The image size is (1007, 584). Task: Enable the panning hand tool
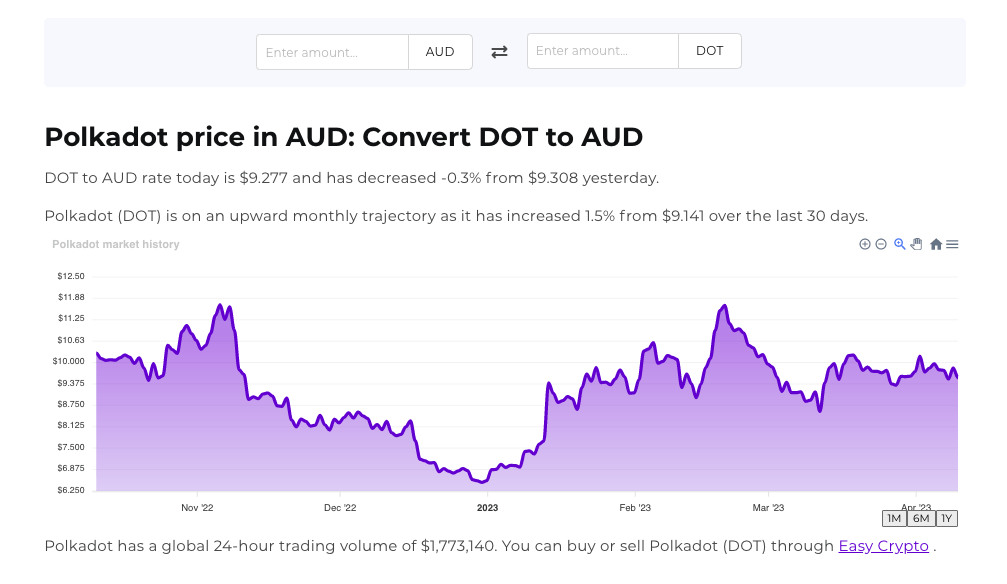pyautogui.click(x=916, y=244)
